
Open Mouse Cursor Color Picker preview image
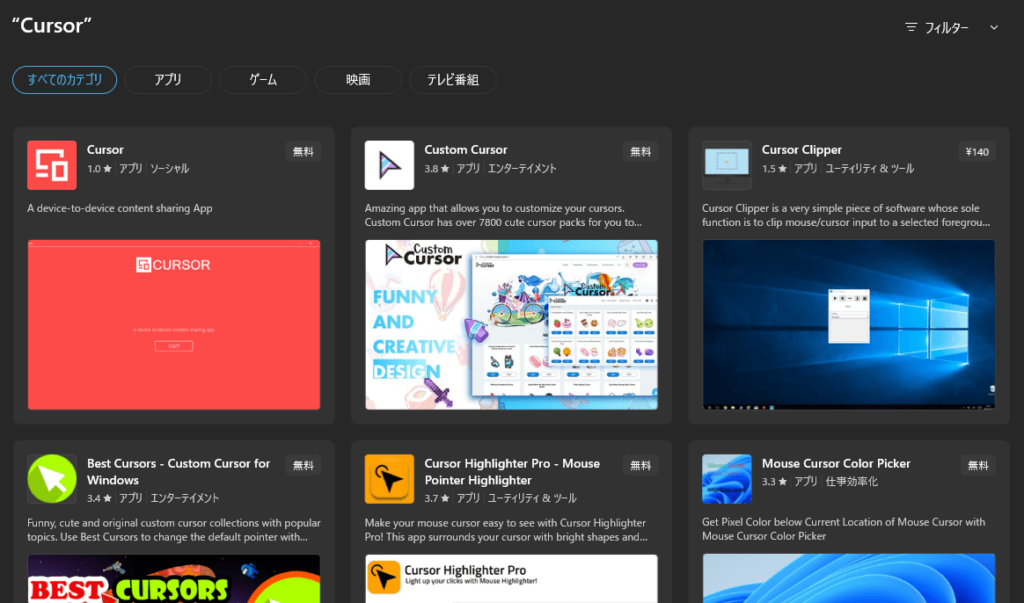[849, 578]
